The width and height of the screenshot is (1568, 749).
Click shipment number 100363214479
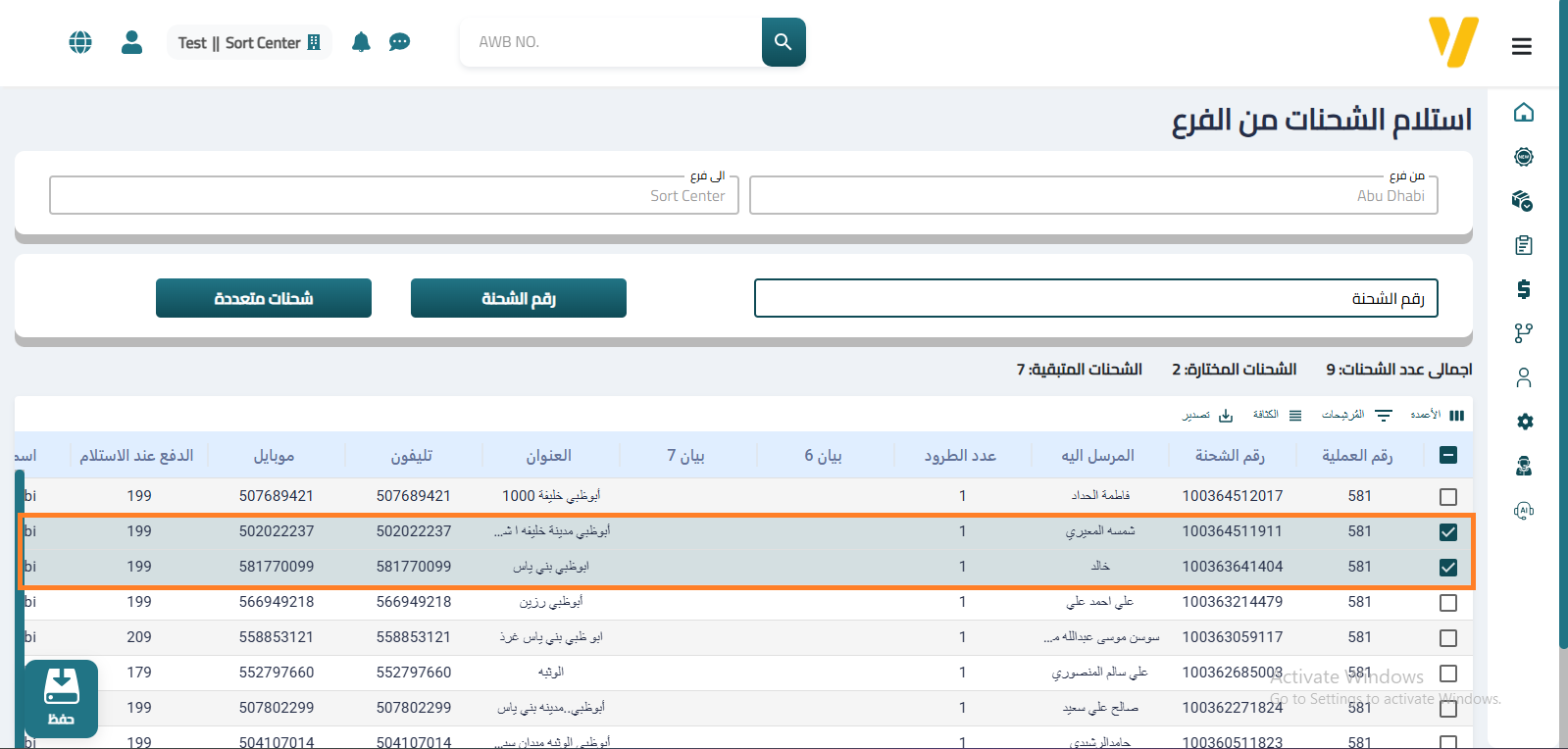[1232, 602]
